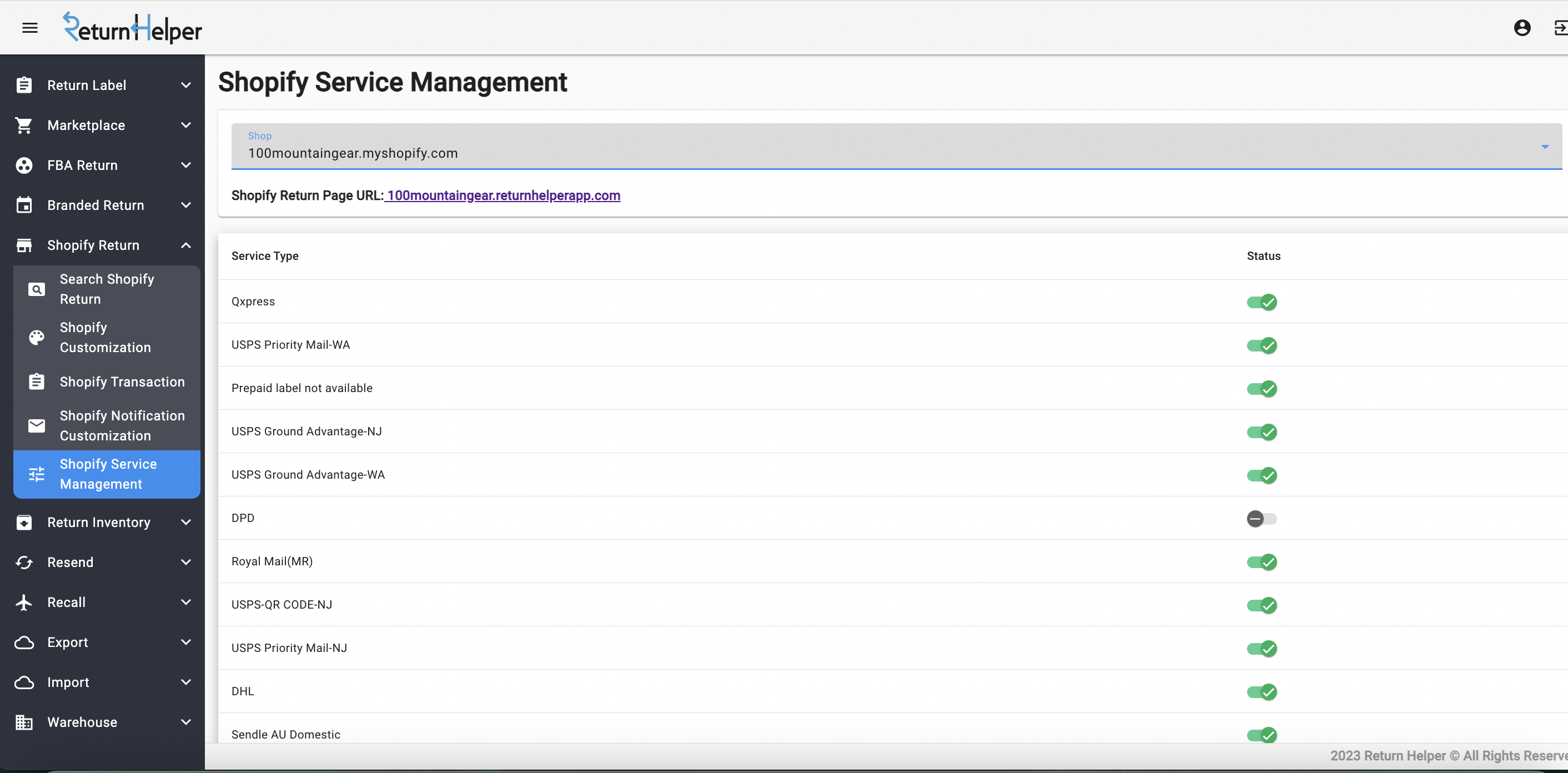This screenshot has width=1568, height=773.
Task: Open Shopify Notification Customization page
Action: coord(122,425)
